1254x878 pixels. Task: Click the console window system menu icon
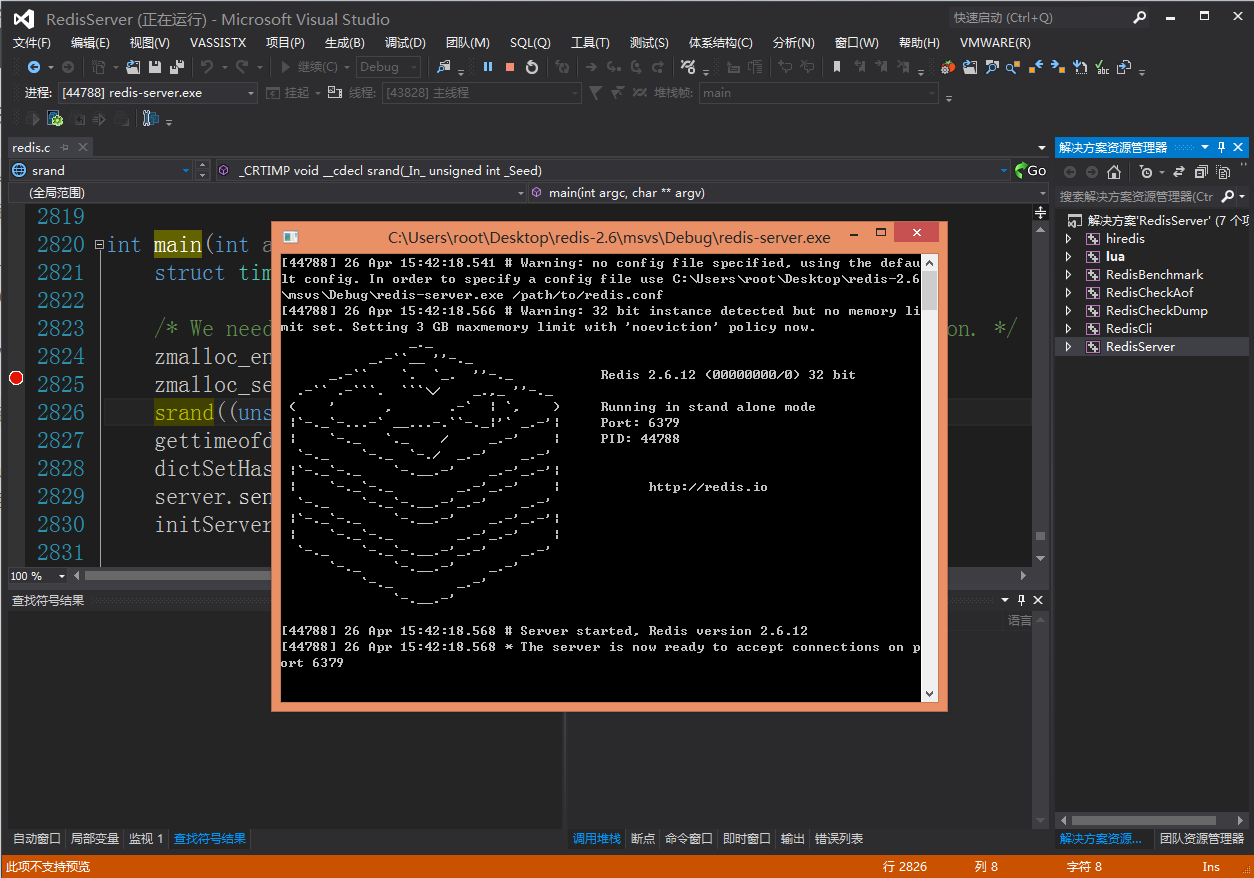coord(291,237)
